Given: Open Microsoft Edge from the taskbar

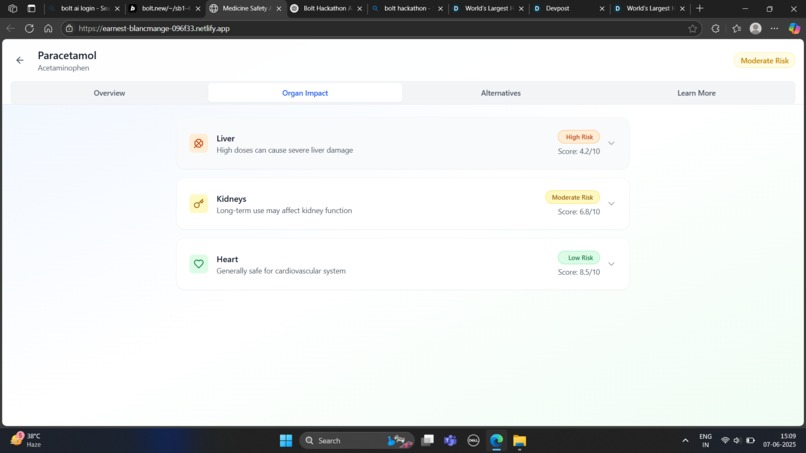Looking at the screenshot, I should tap(497, 441).
